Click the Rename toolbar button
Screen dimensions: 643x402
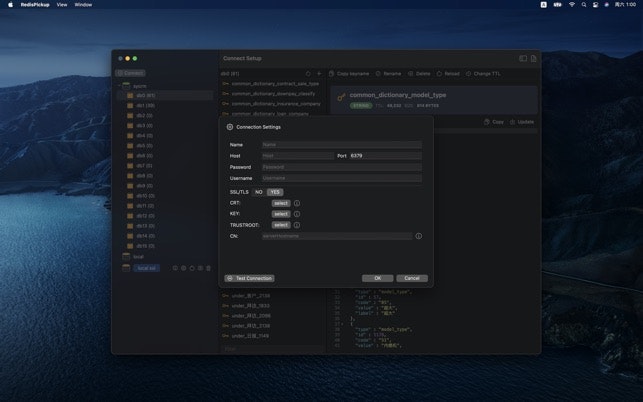click(388, 74)
